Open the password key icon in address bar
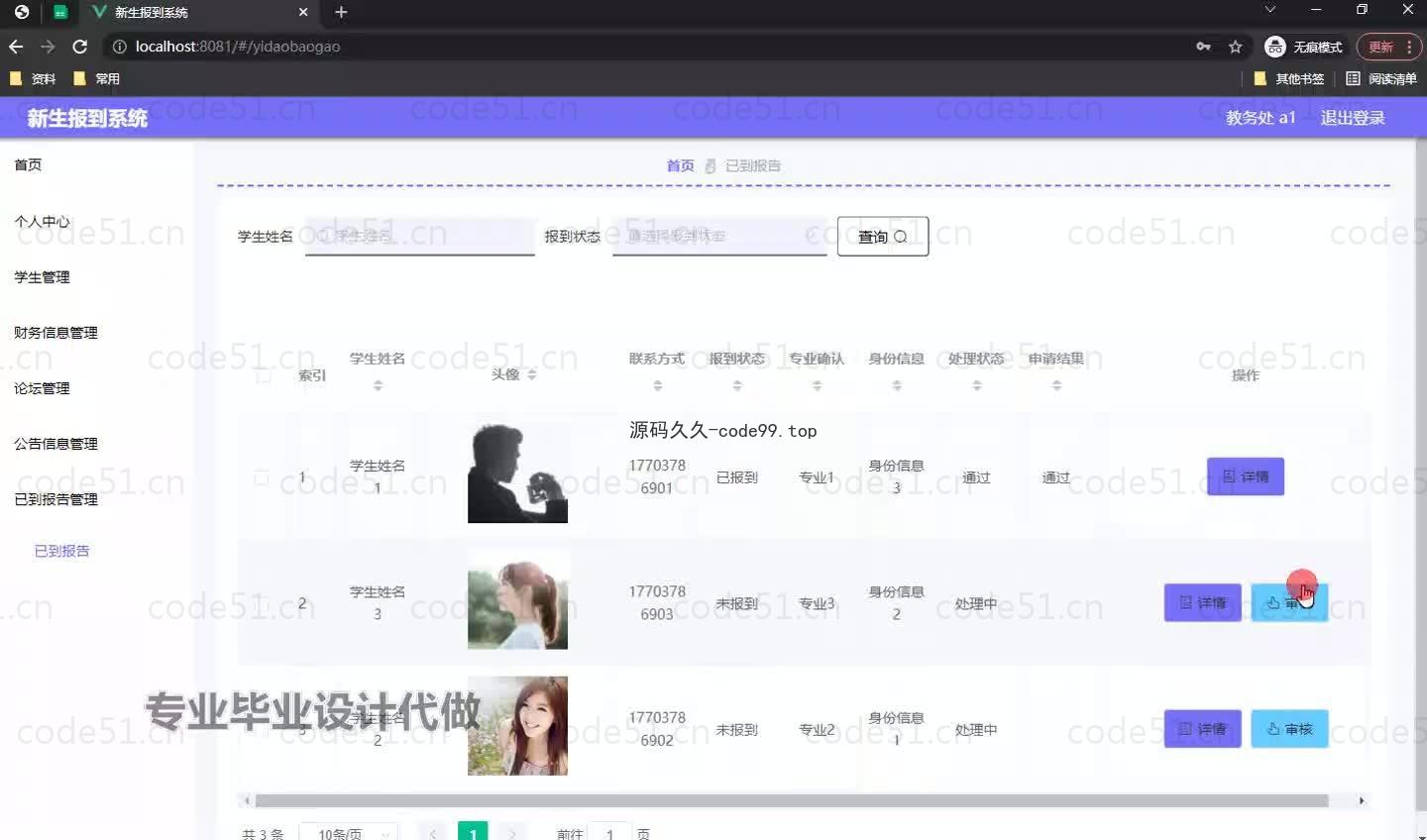Viewport: 1427px width, 840px height. 1203,47
